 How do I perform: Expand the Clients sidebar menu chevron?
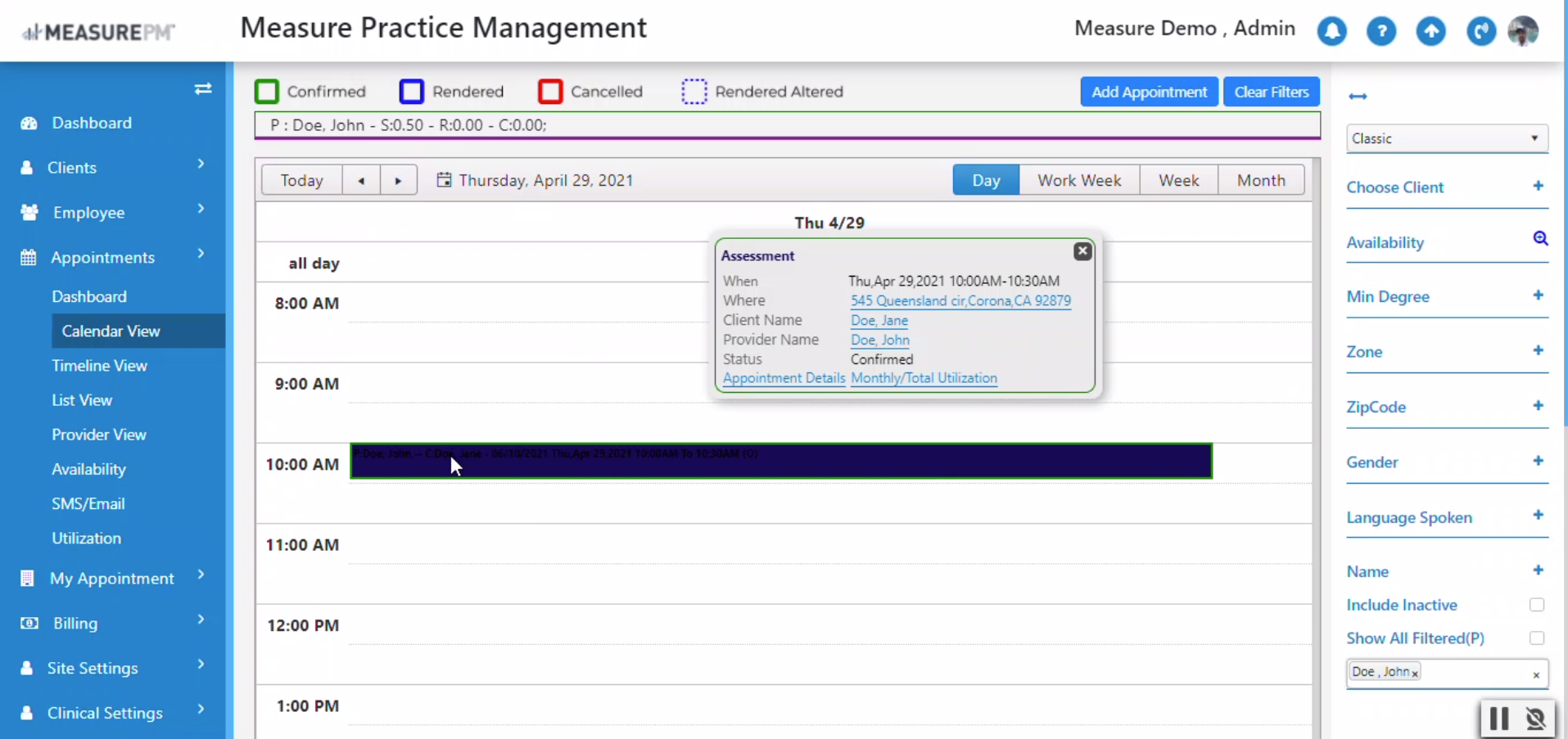point(201,164)
